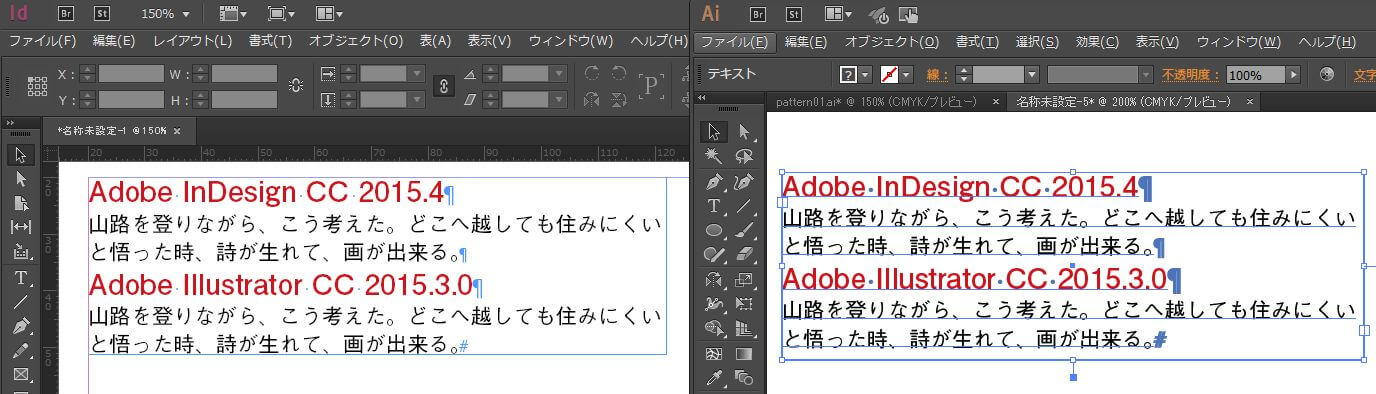Open InDesign screen mode dropdown
The width and height of the screenshot is (1376, 394).
tap(281, 14)
